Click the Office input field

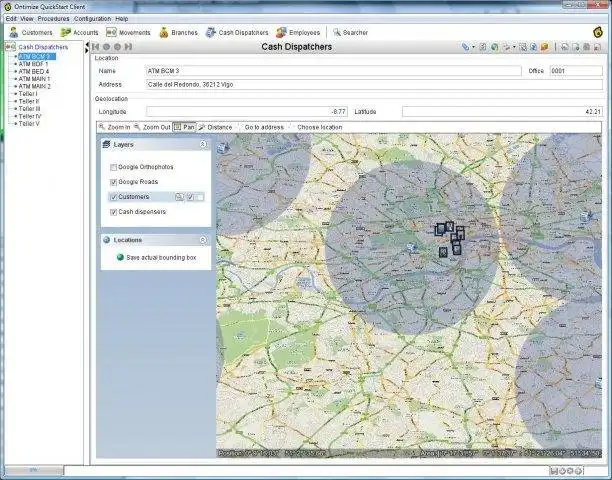point(576,71)
